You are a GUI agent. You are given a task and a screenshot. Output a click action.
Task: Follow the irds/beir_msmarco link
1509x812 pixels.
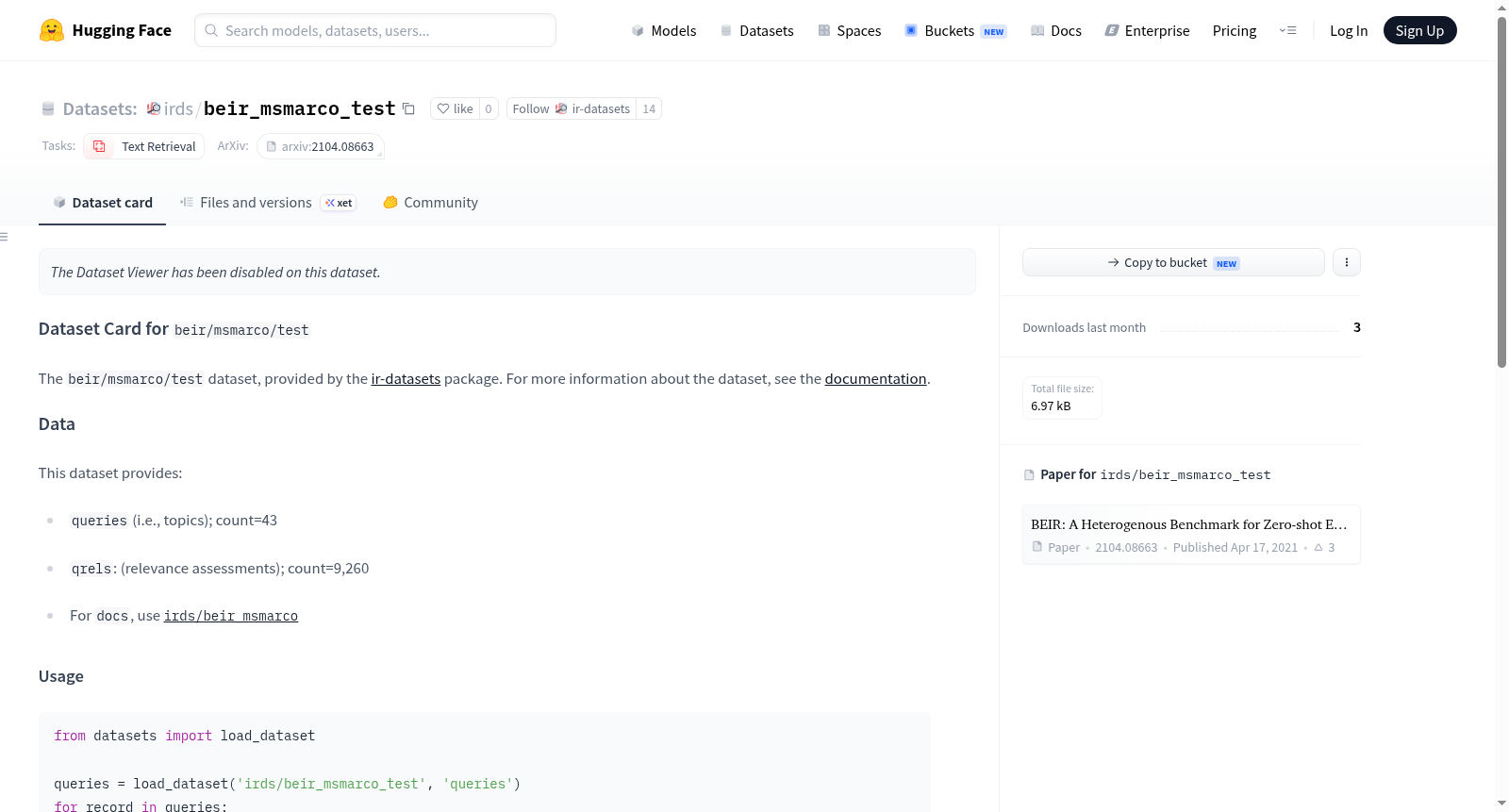[231, 616]
